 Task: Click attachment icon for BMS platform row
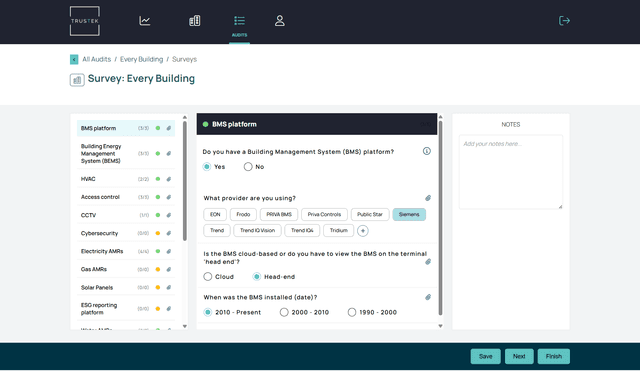pyautogui.click(x=169, y=128)
